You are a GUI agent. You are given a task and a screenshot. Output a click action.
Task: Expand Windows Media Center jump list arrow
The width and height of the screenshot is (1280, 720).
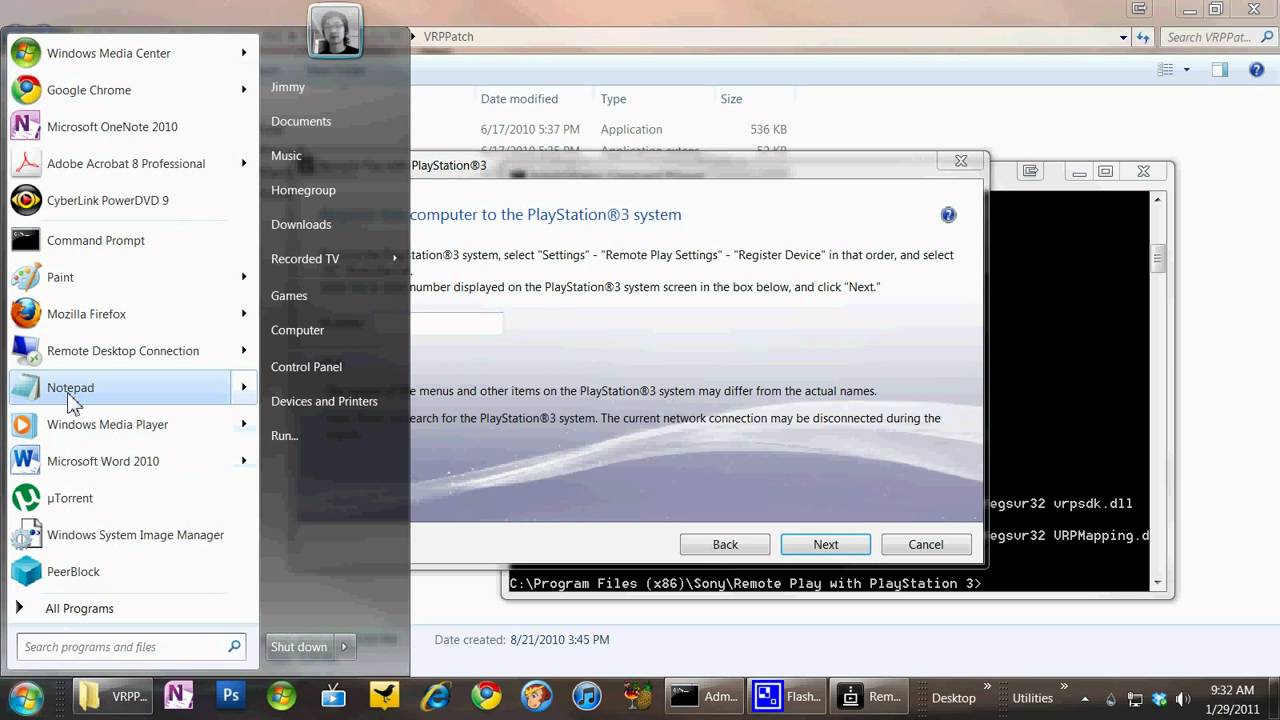pyautogui.click(x=244, y=53)
